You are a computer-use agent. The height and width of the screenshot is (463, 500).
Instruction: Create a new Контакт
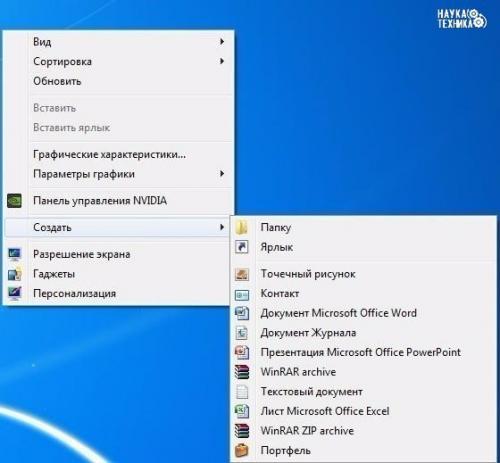[363, 293]
